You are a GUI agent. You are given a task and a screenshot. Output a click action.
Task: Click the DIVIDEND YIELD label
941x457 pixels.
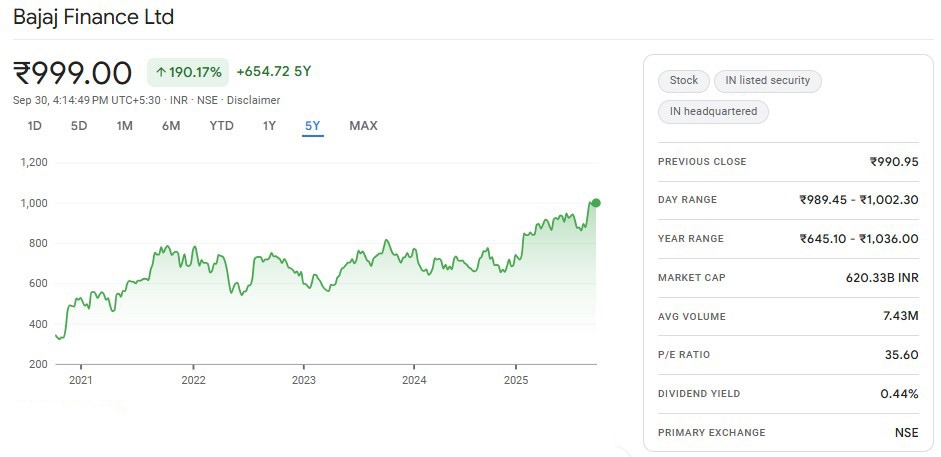(x=699, y=394)
